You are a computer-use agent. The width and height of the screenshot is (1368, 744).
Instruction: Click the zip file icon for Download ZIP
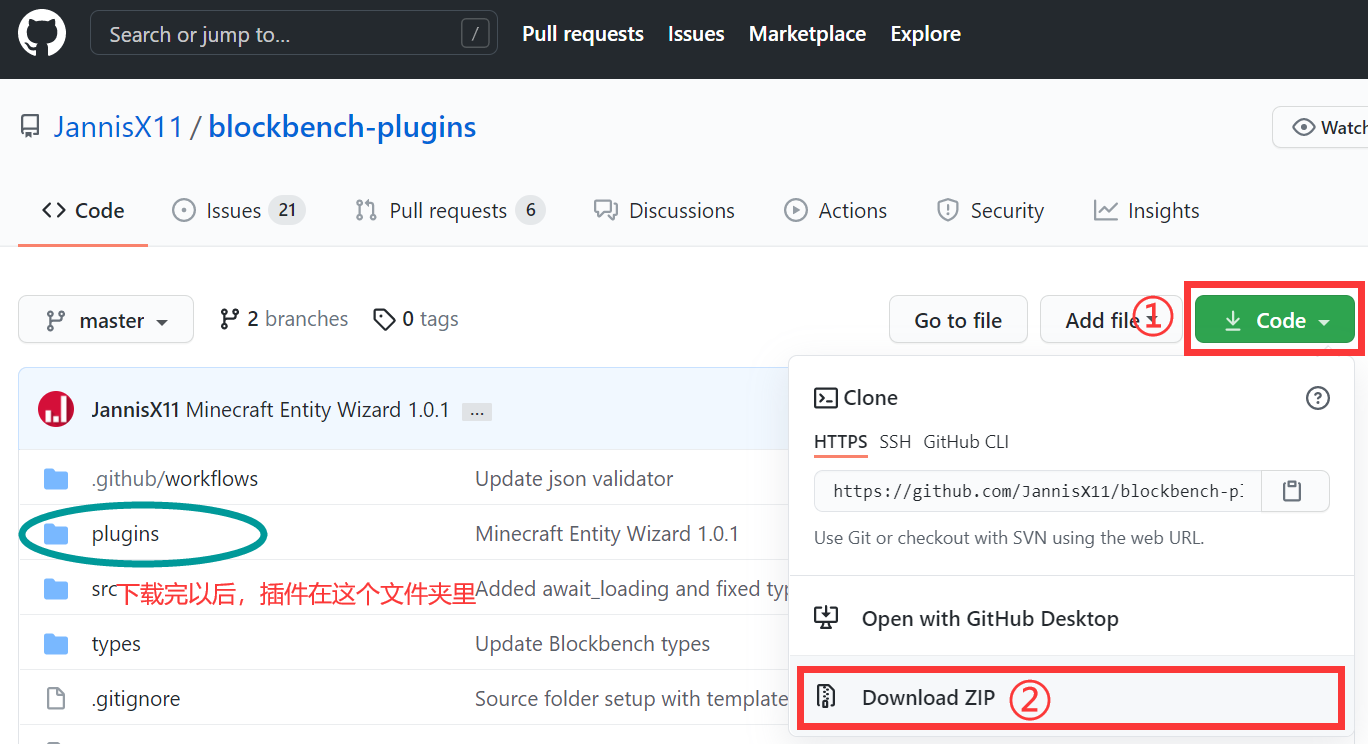point(826,697)
